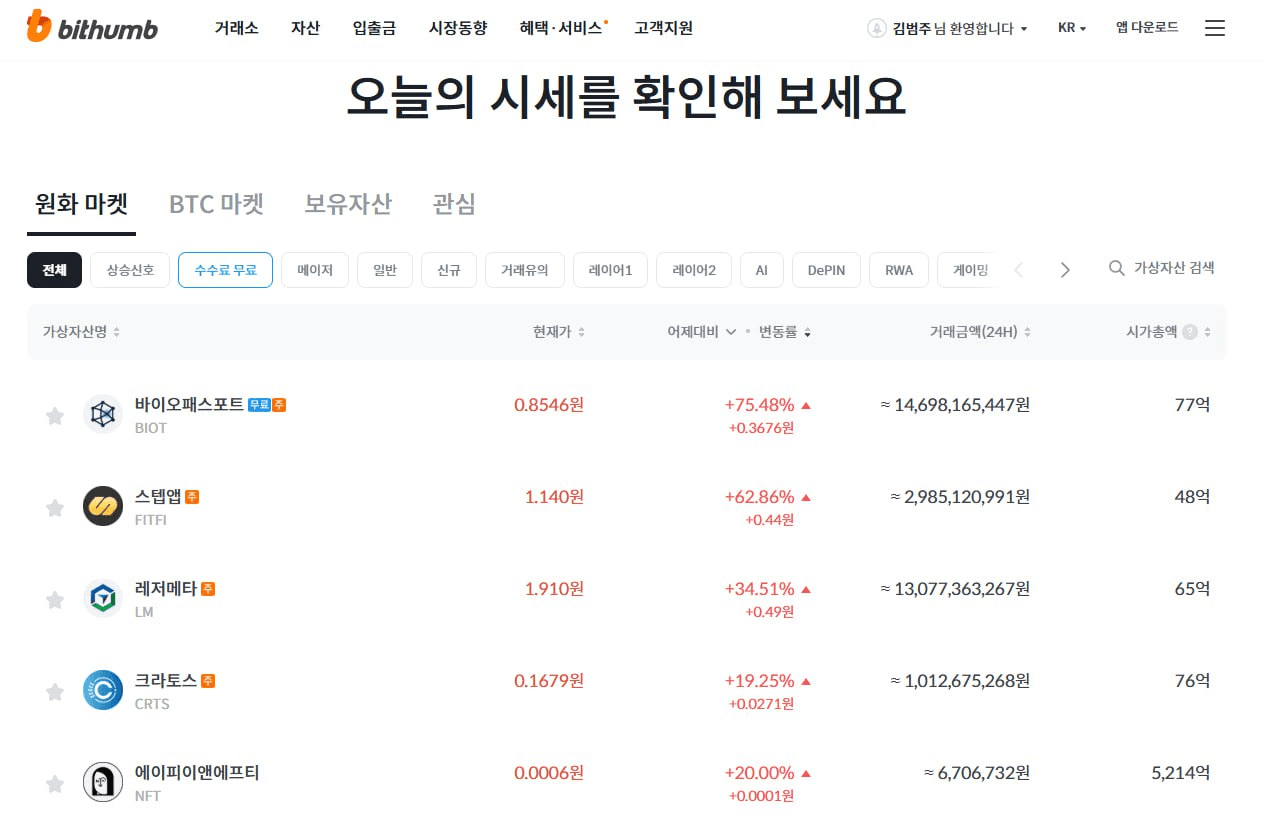Toggle the 수수료 무료 filter
Viewport: 1264px width, 827px height.
pyautogui.click(x=225, y=270)
